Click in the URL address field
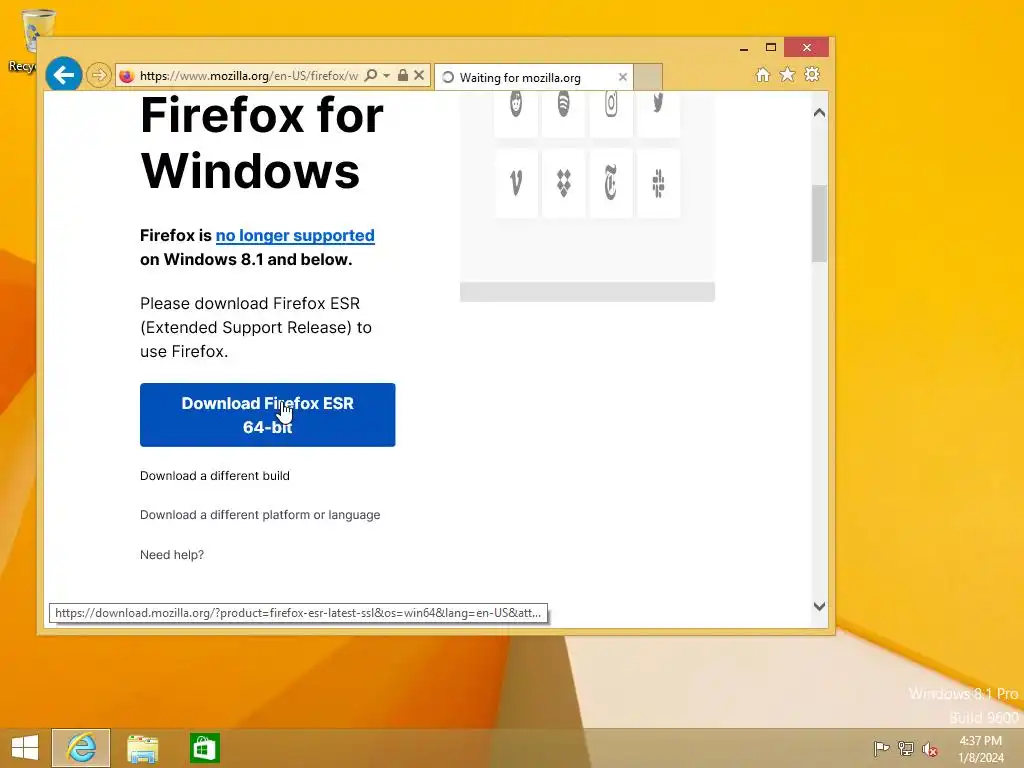Viewport: 1024px width, 768px height. pos(248,76)
